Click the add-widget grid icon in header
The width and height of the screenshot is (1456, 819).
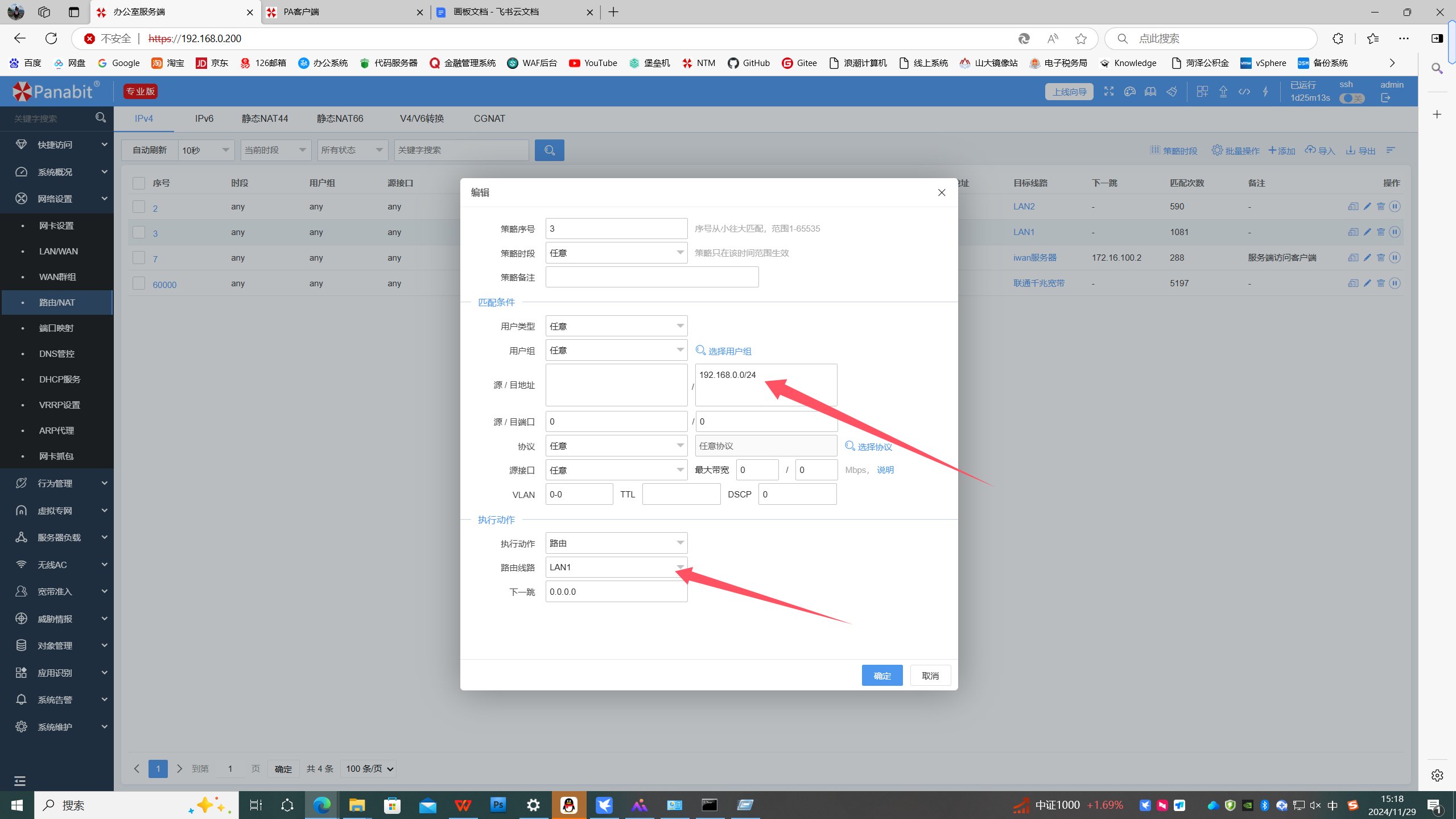1202,91
